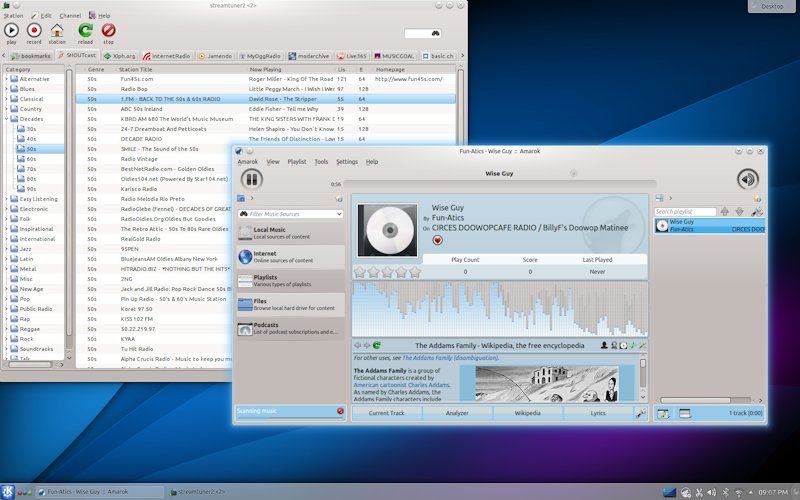Open the Channel menu in streamtuner2
This screenshot has width=800, height=500.
(x=70, y=16)
